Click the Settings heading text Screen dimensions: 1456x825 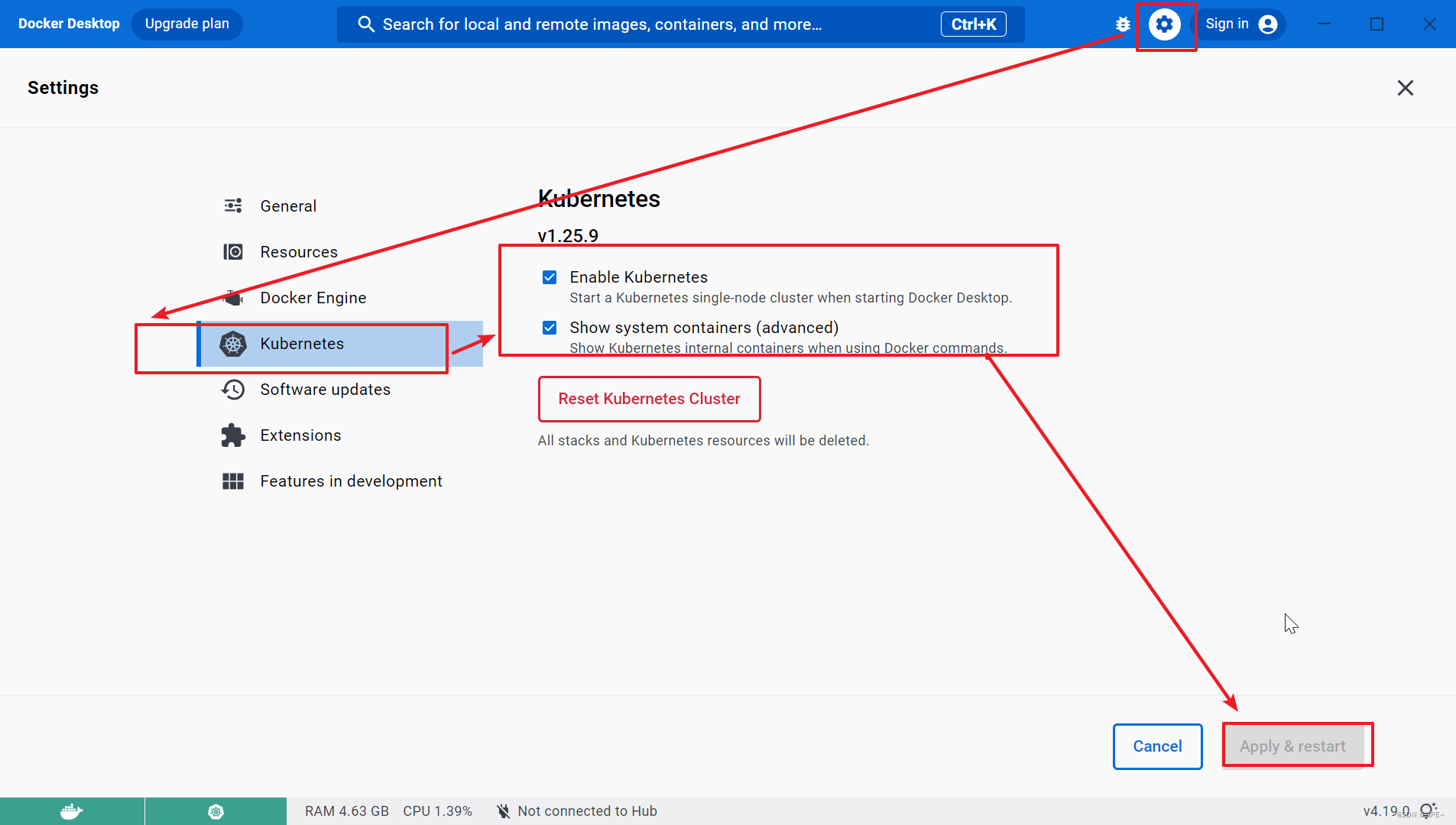tap(63, 88)
